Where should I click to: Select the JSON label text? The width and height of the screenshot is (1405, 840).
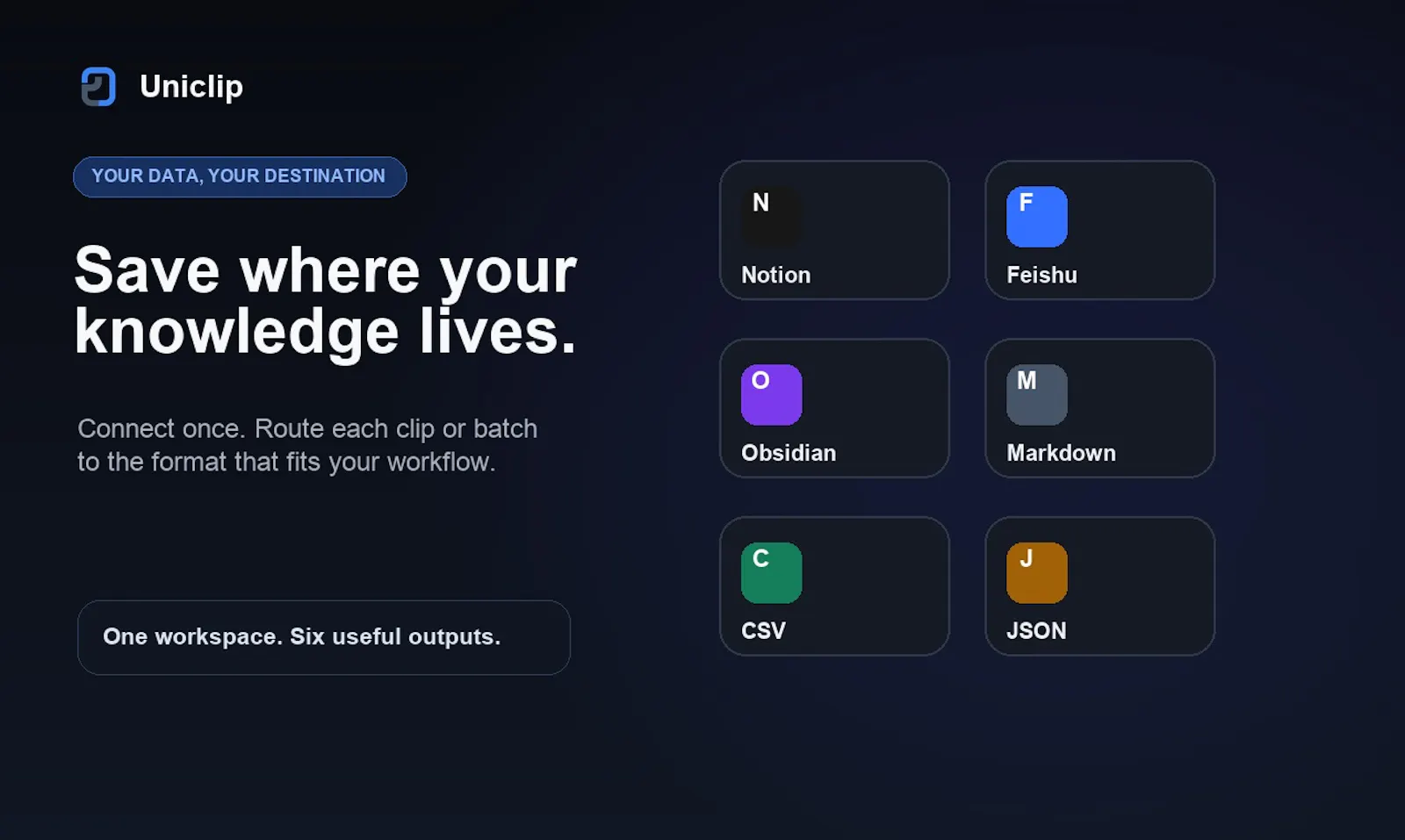click(x=1036, y=631)
